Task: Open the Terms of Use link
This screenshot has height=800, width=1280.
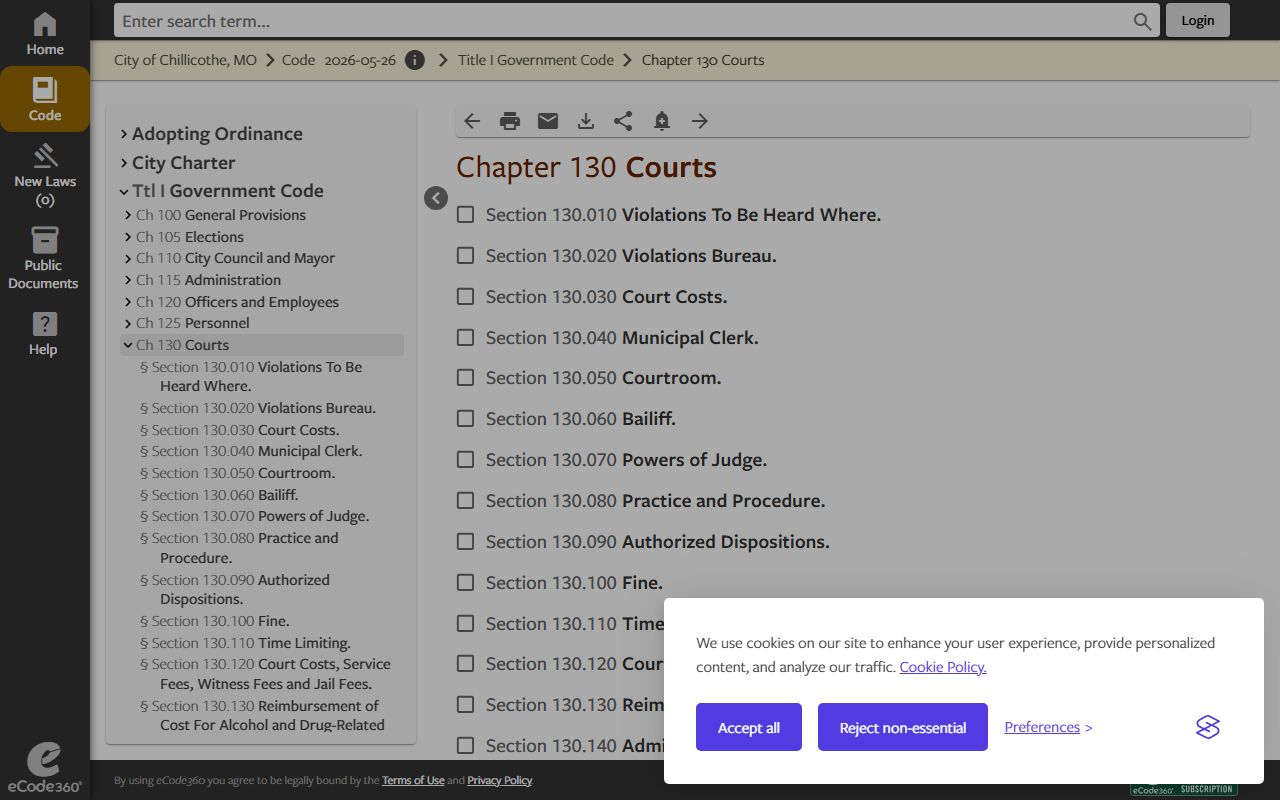Action: 413,780
